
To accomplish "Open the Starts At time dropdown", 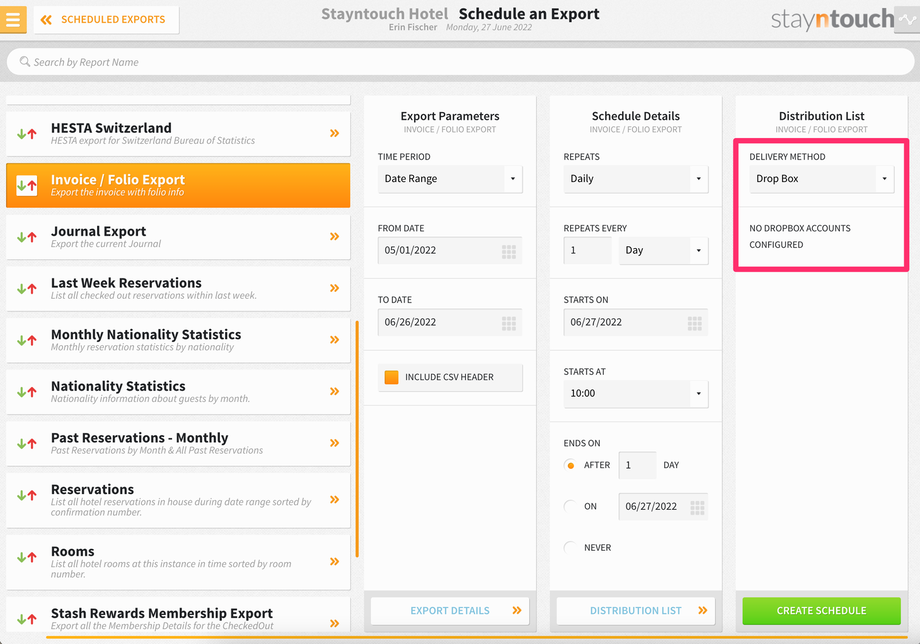I will coord(636,394).
